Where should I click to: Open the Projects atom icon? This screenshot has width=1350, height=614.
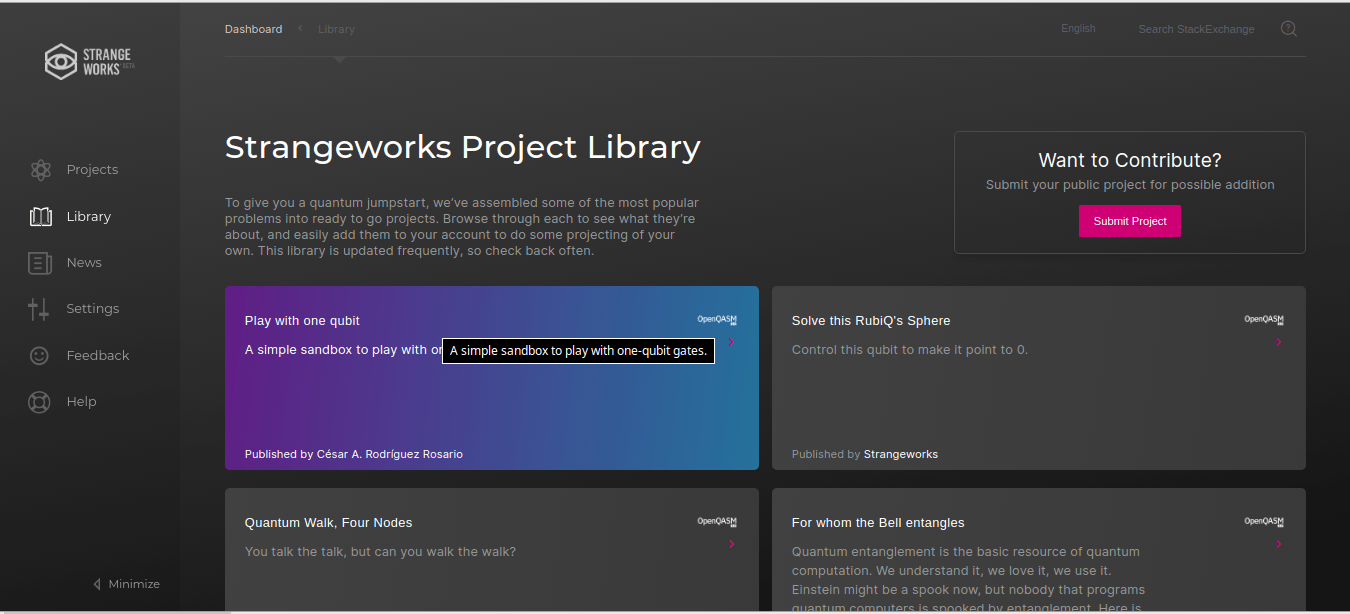click(40, 170)
